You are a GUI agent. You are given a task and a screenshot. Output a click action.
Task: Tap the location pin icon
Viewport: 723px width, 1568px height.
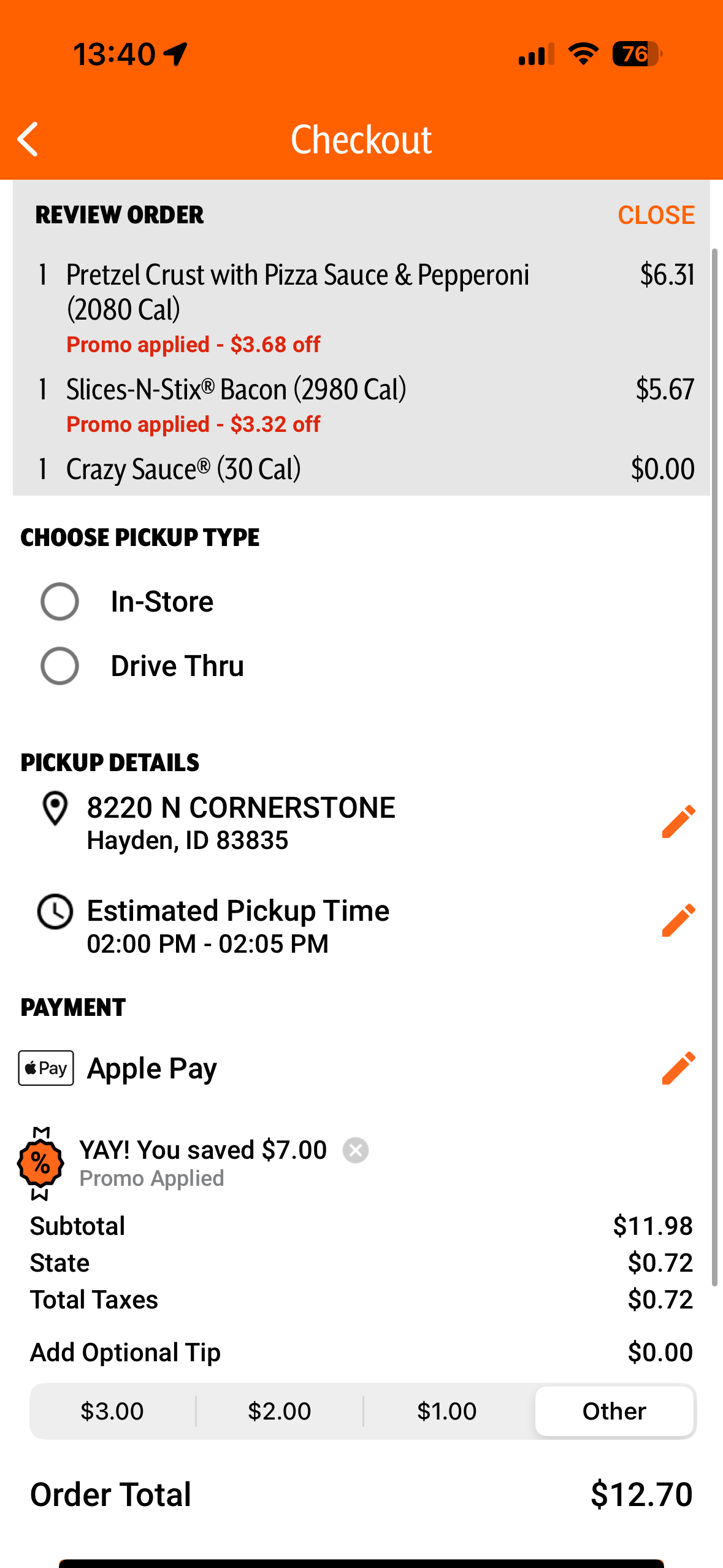55,809
